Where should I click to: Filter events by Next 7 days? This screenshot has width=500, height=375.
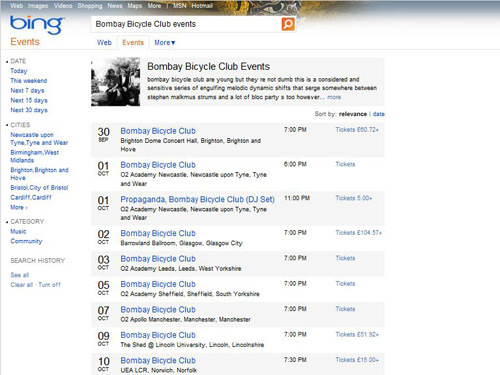point(27,90)
